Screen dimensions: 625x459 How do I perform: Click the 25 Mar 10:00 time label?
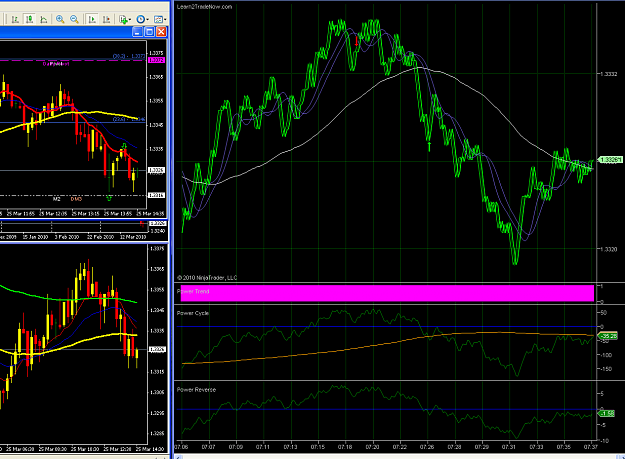[x=85, y=449]
